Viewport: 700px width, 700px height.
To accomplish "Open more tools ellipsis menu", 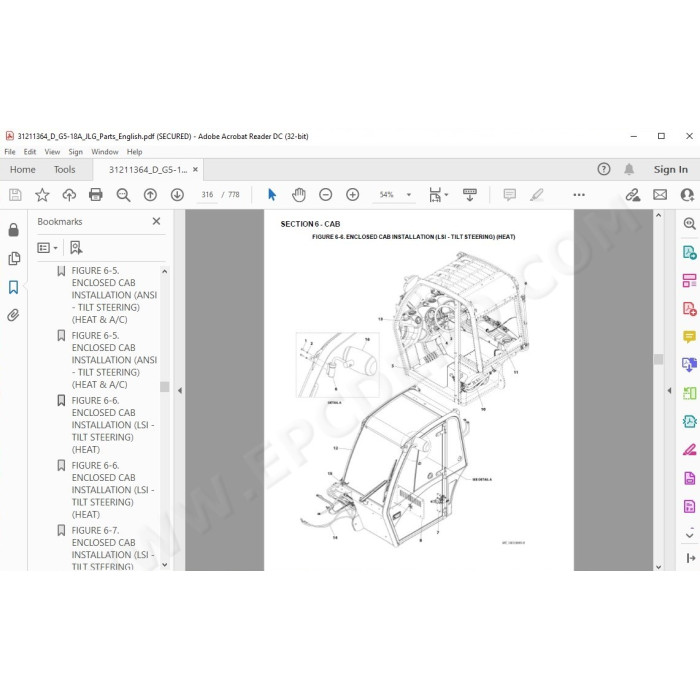I will pyautogui.click(x=579, y=195).
